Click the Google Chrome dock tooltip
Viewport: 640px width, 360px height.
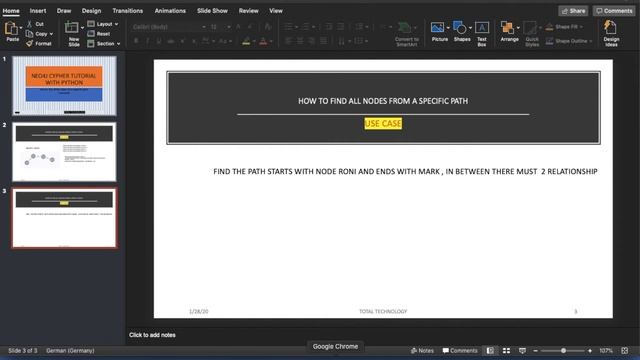pyautogui.click(x=335, y=346)
